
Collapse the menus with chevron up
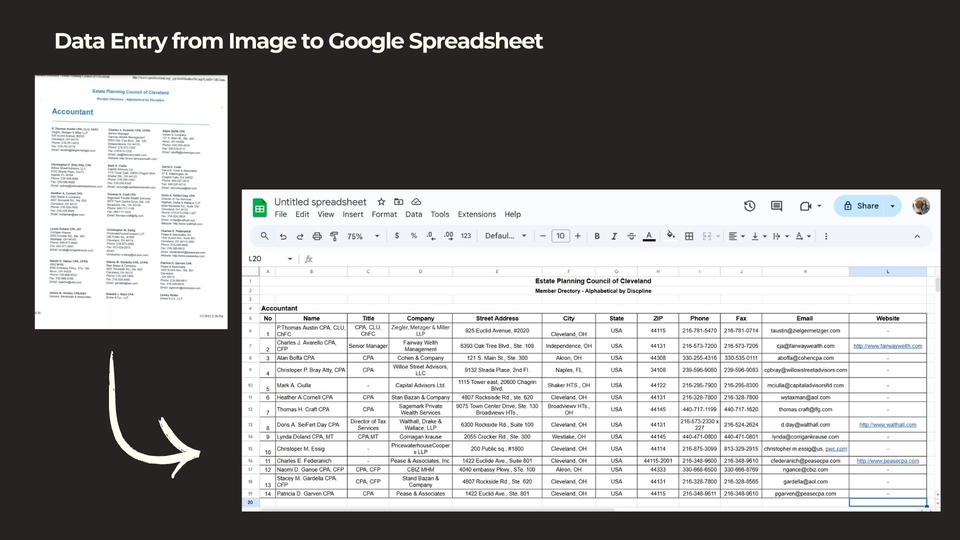(917, 236)
